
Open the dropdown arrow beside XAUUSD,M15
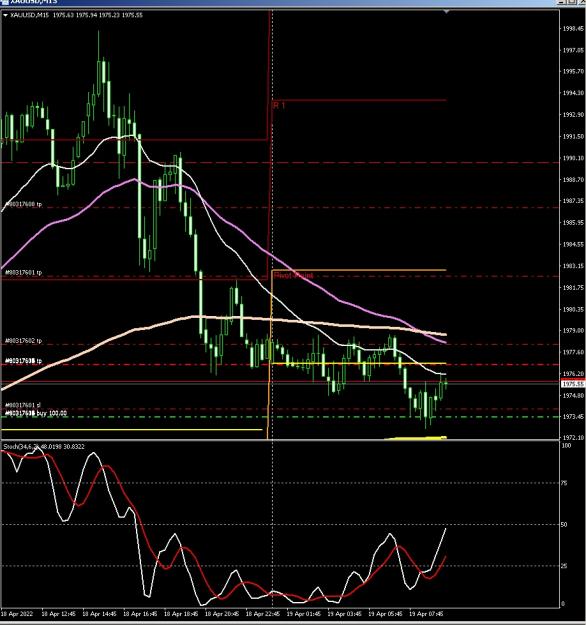[x=6, y=15]
